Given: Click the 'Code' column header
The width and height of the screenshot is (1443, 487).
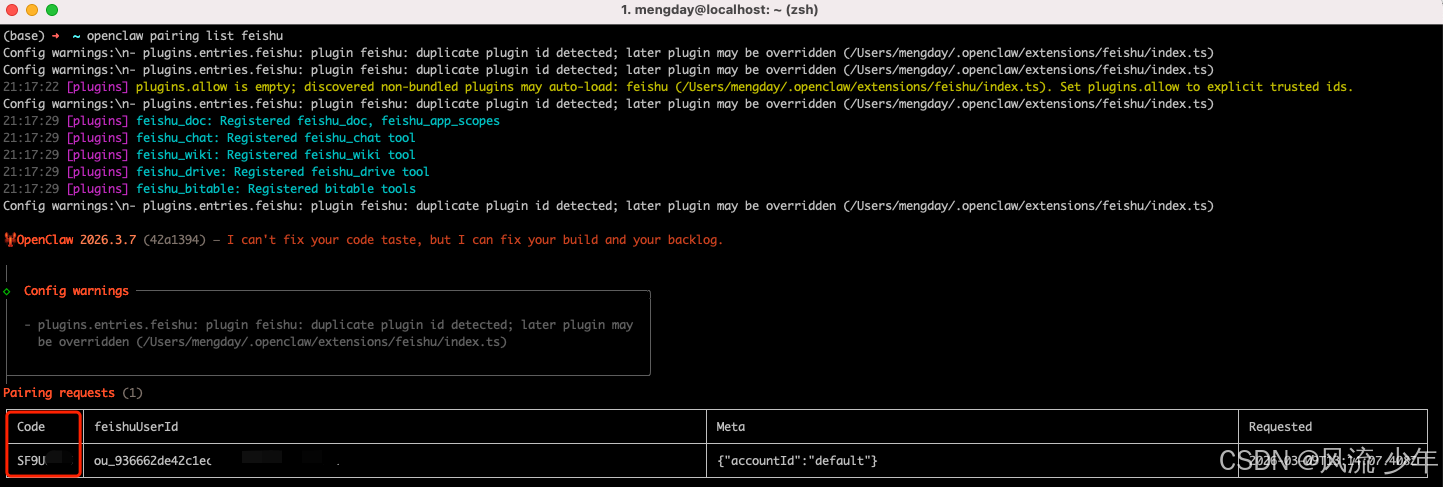Looking at the screenshot, I should 31,427.
